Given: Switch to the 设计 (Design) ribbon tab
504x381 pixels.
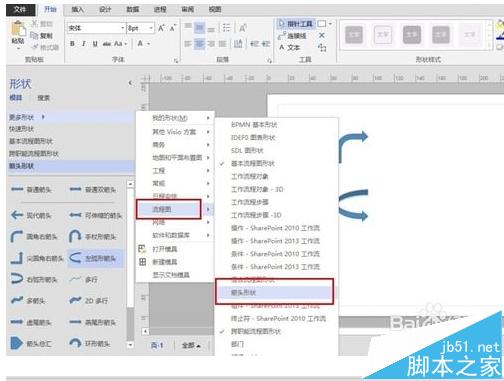Looking at the screenshot, I should (105, 10).
